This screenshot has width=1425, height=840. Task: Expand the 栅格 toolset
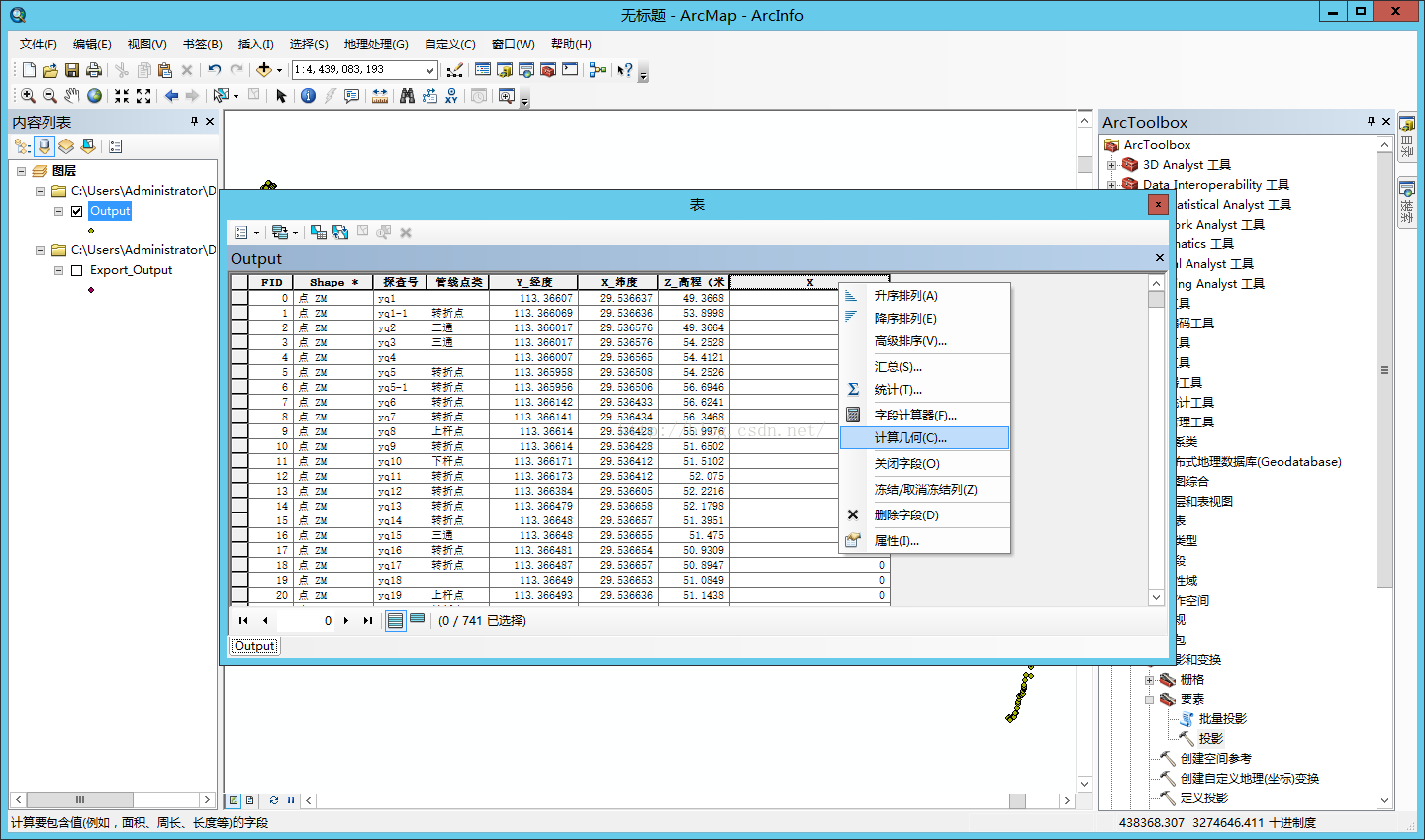pos(1149,680)
